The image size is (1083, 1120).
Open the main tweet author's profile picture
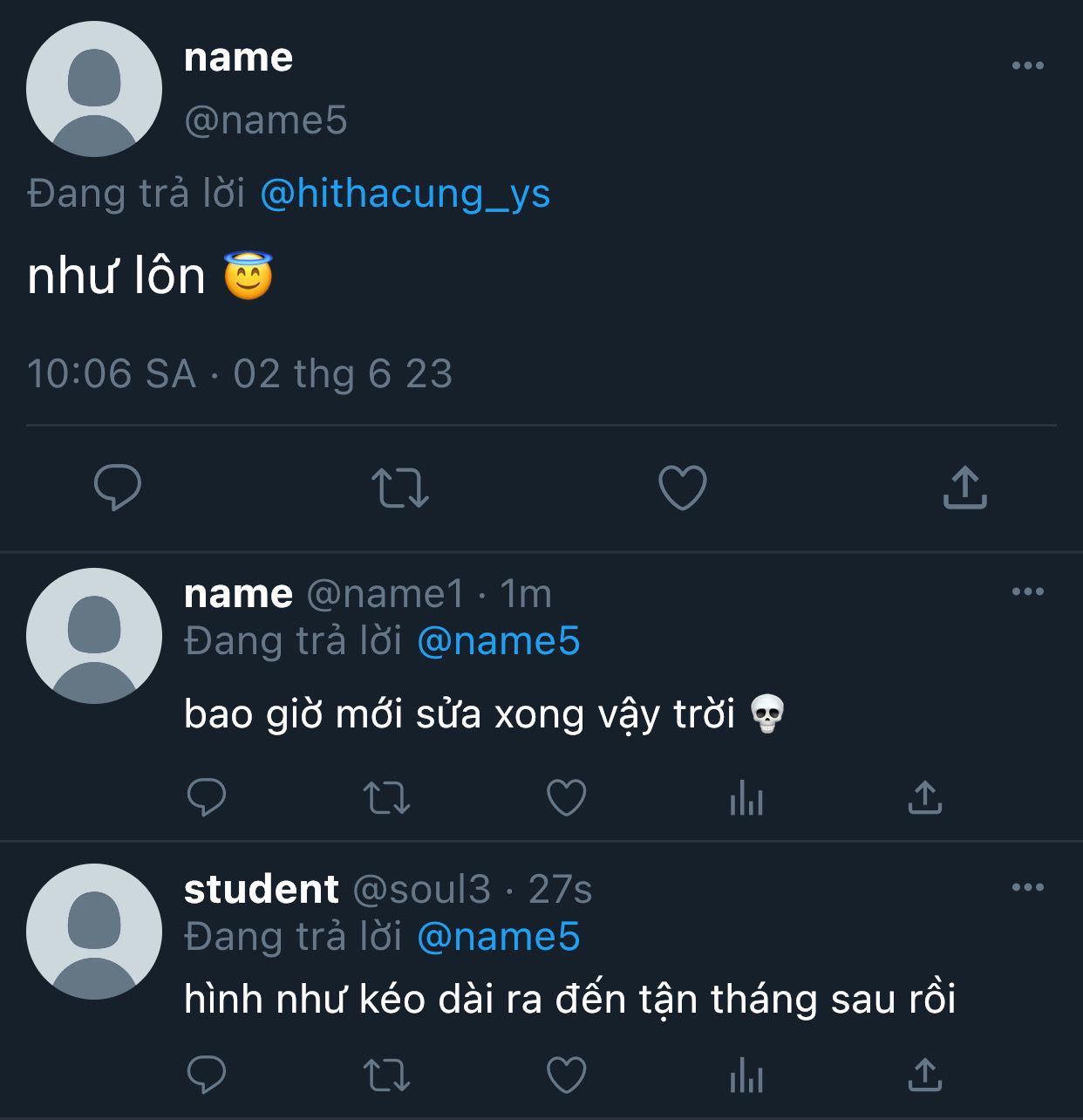pos(94,89)
